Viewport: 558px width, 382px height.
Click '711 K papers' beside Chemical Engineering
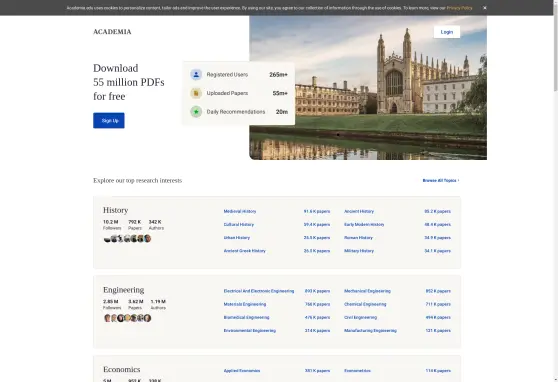tap(438, 304)
